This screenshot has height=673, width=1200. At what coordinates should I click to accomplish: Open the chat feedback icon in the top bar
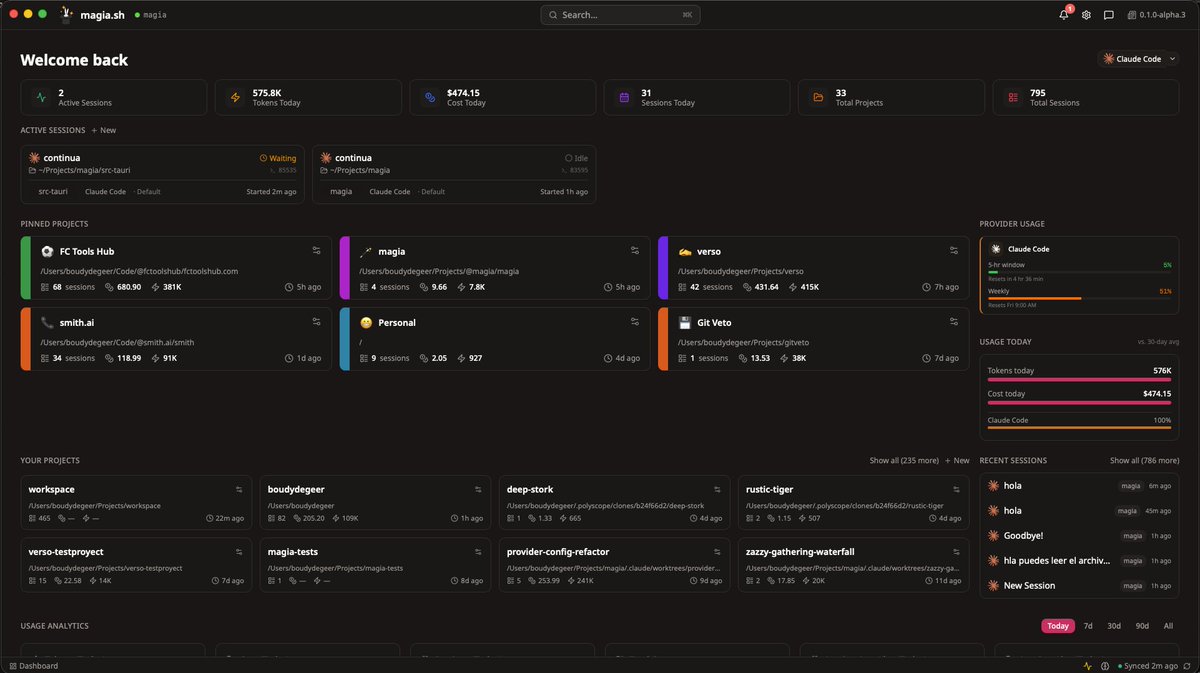tap(1110, 15)
